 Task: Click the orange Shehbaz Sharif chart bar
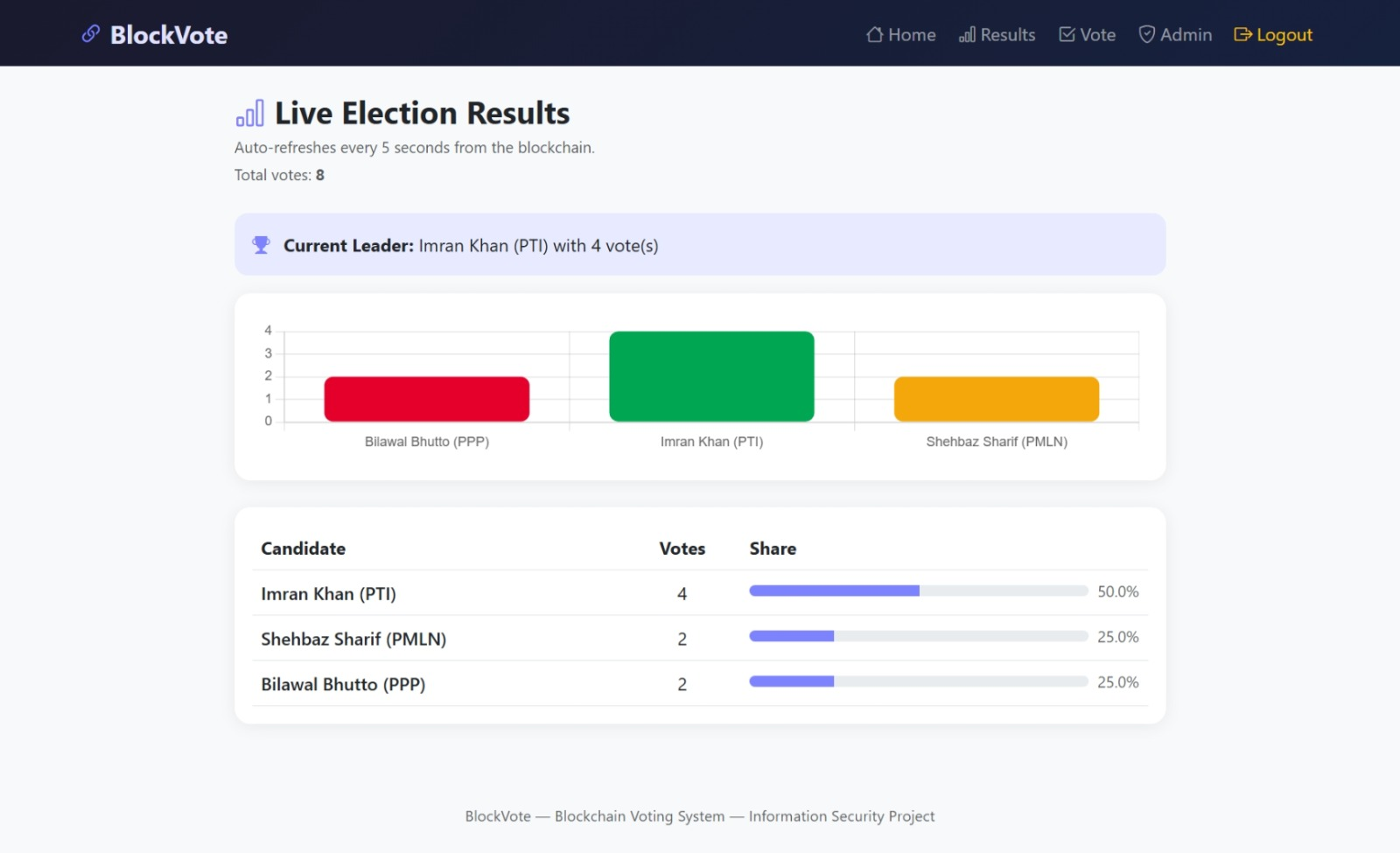pyautogui.click(x=997, y=399)
